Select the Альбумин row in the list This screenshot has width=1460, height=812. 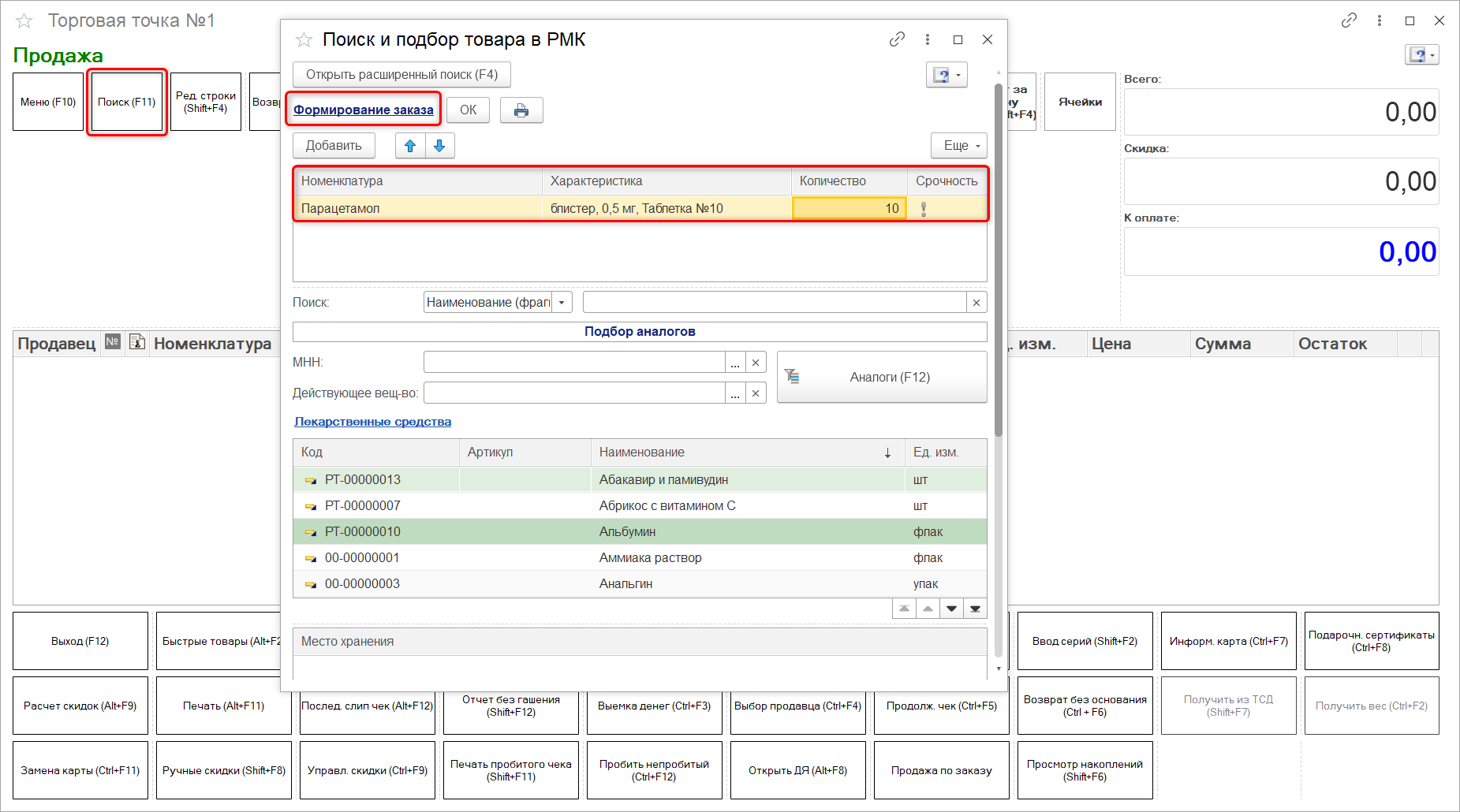click(x=627, y=532)
